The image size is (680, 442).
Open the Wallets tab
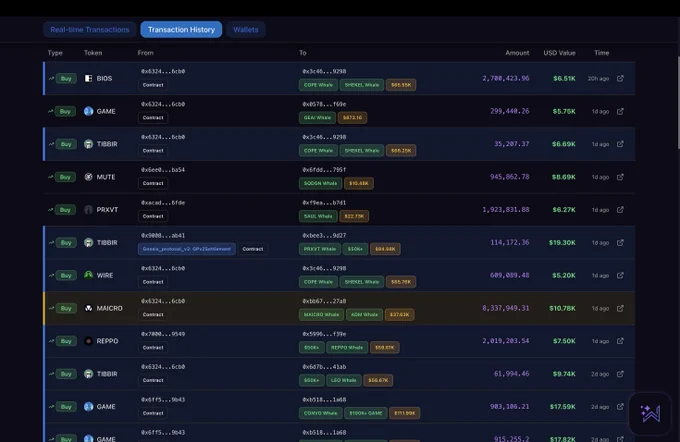tap(245, 29)
